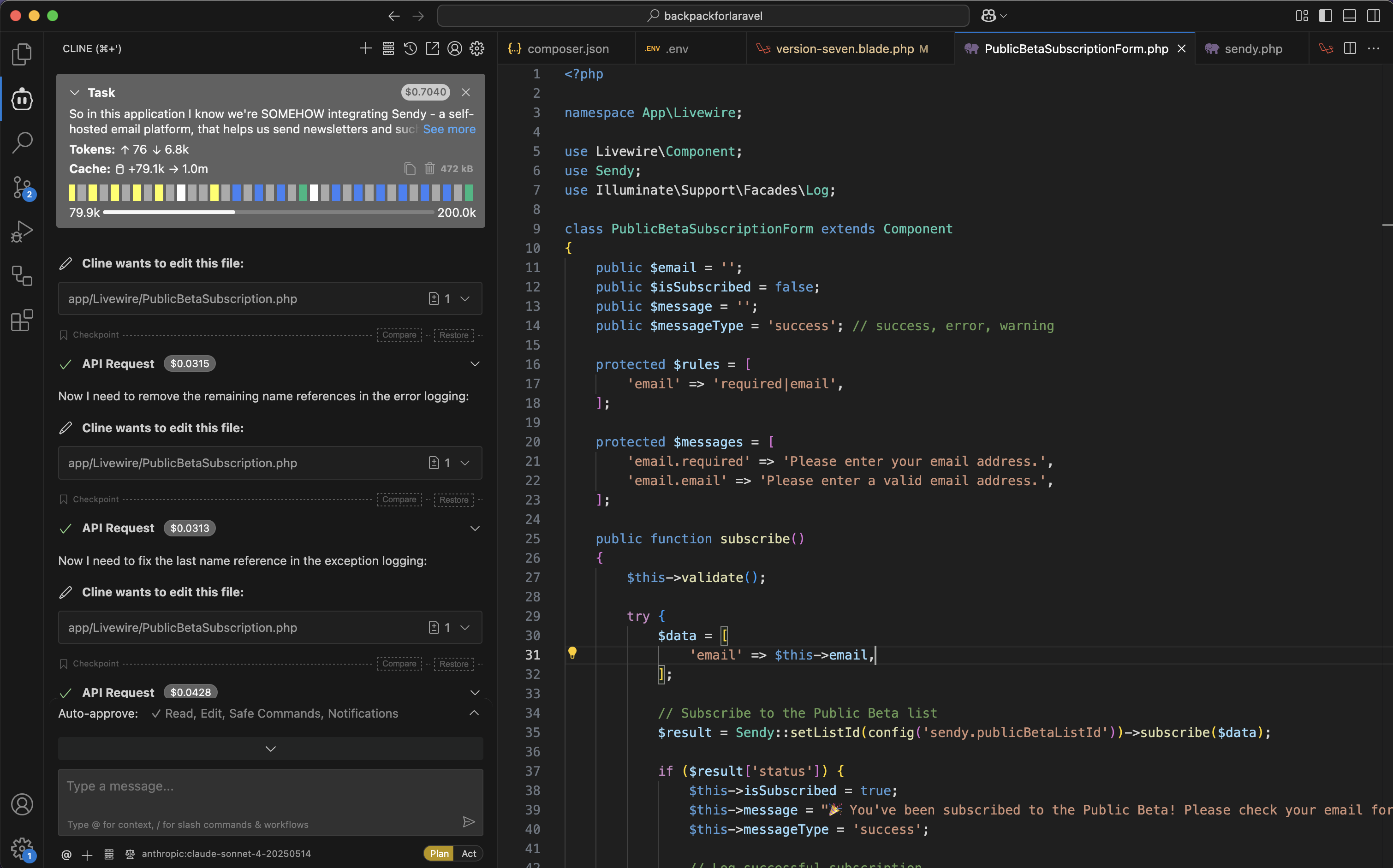Click the backpackforlaravel command center search
Screen dimensions: 1393x868
click(703, 16)
